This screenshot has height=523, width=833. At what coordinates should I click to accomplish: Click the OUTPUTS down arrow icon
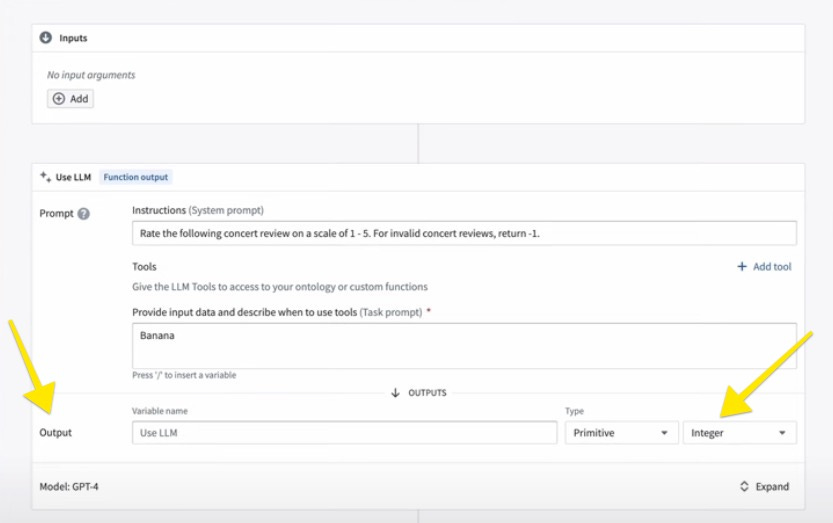395,393
